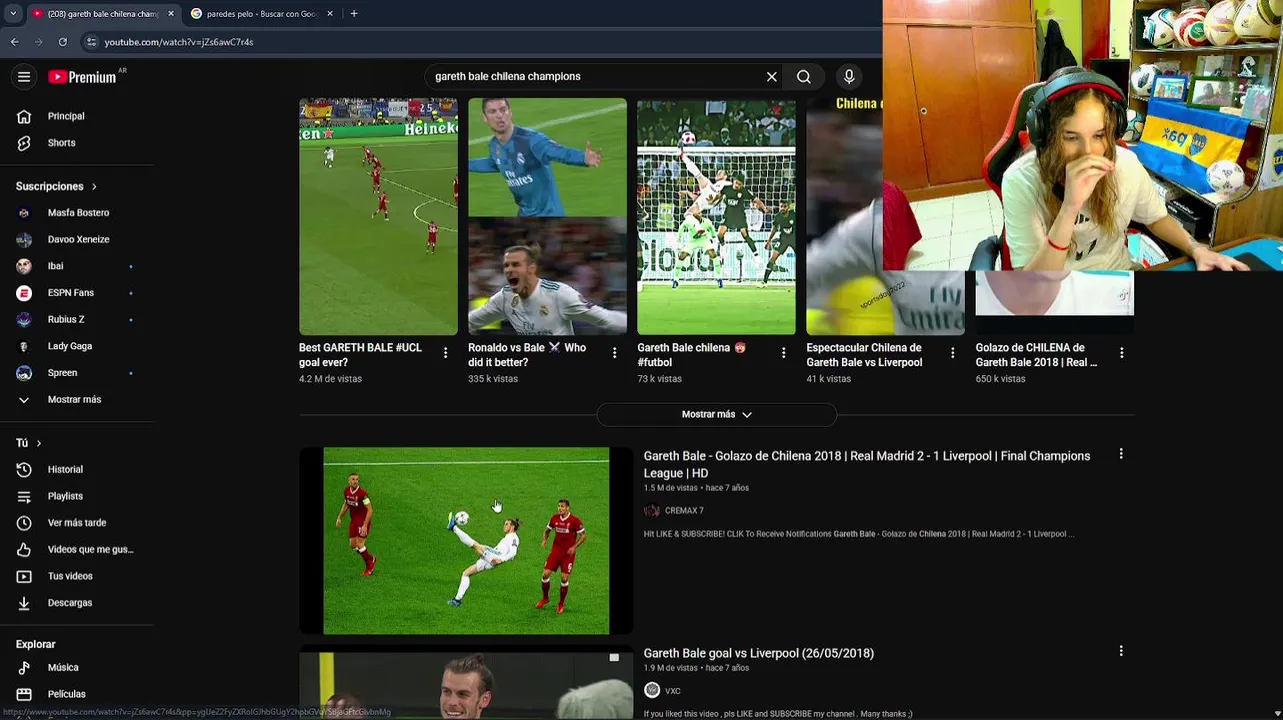Screen dimensions: 1283x720
Task: Click the magnifying glass search button
Action: 804,77
